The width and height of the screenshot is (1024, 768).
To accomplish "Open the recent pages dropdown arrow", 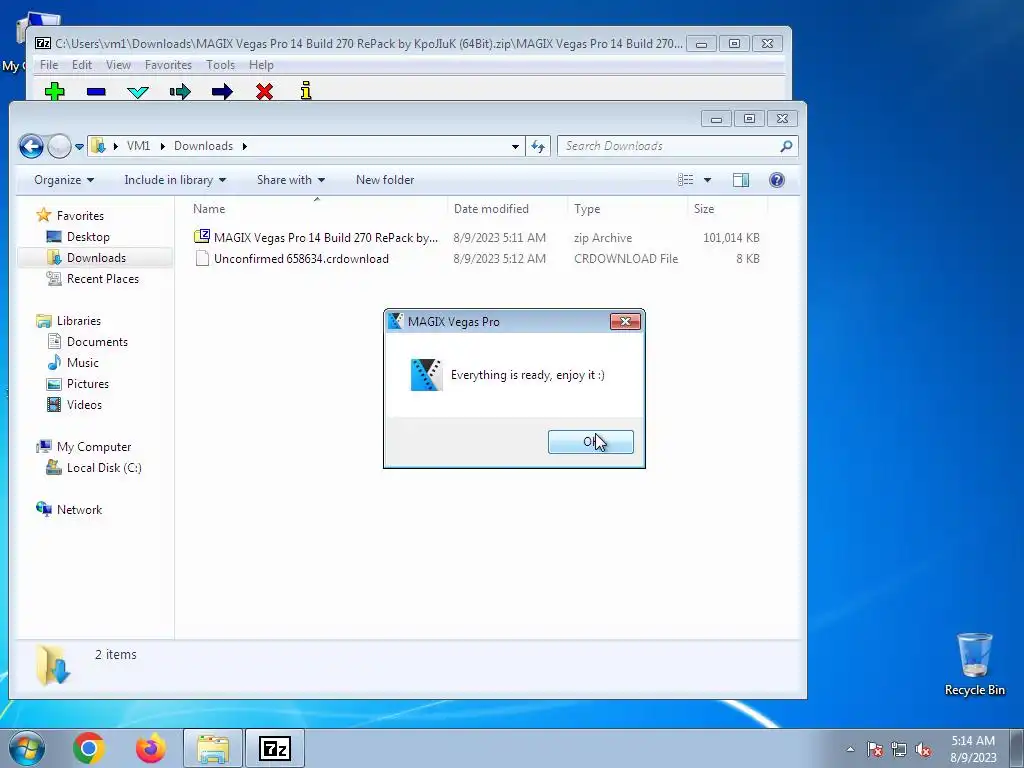I will [x=79, y=147].
